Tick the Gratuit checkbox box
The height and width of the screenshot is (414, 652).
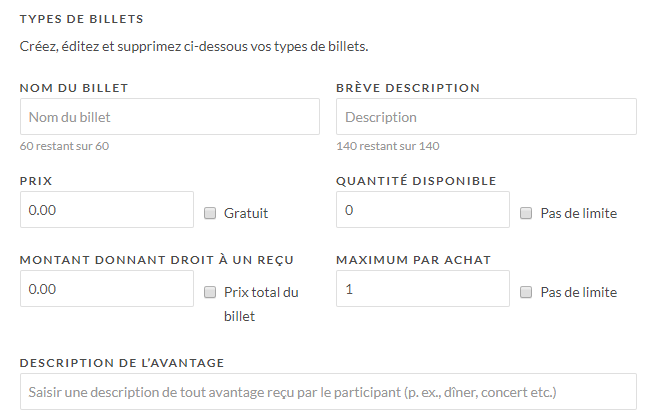(210, 213)
